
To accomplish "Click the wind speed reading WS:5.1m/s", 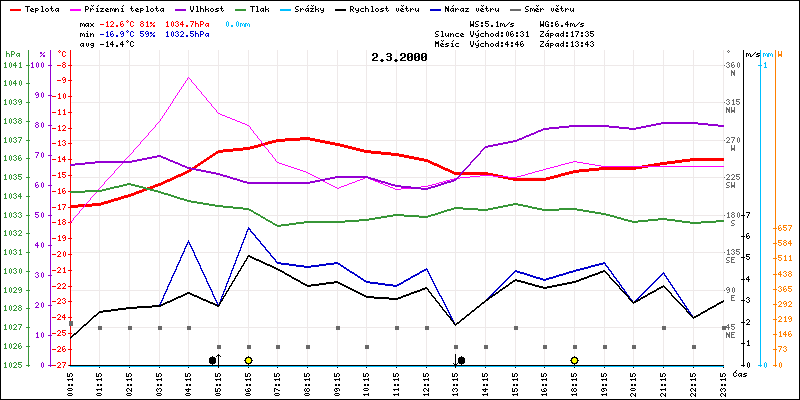I will coord(493,23).
